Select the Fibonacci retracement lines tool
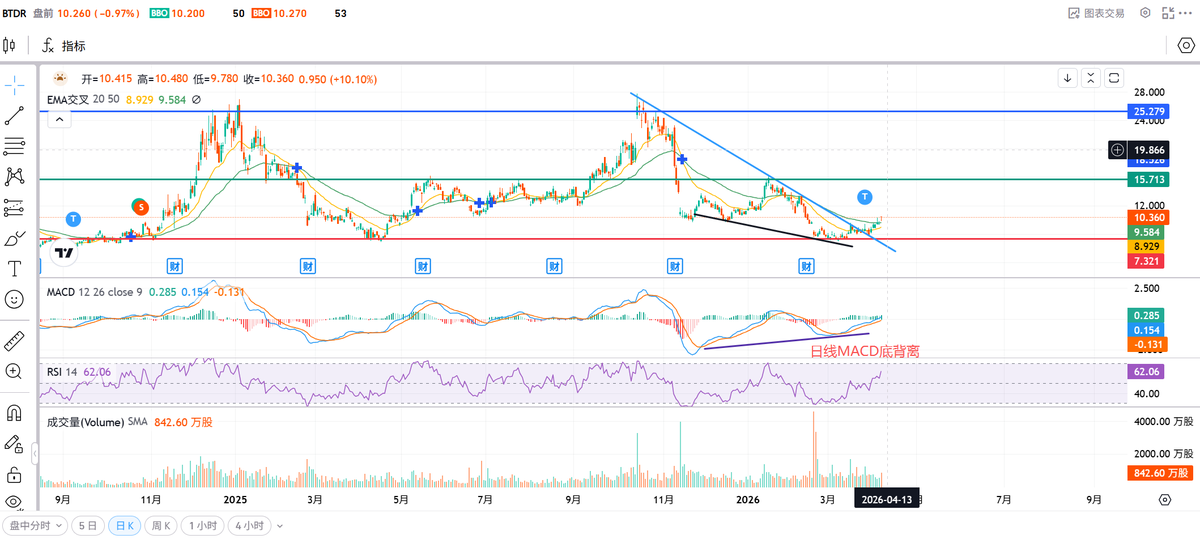 (x=14, y=146)
